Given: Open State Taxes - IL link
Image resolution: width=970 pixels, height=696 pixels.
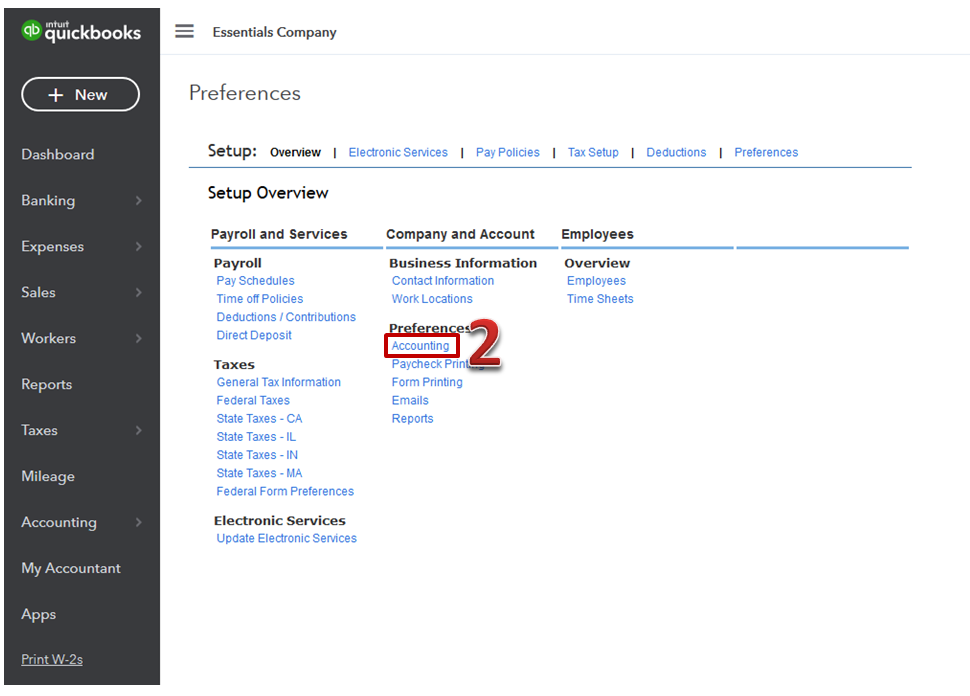Looking at the screenshot, I should click(256, 437).
